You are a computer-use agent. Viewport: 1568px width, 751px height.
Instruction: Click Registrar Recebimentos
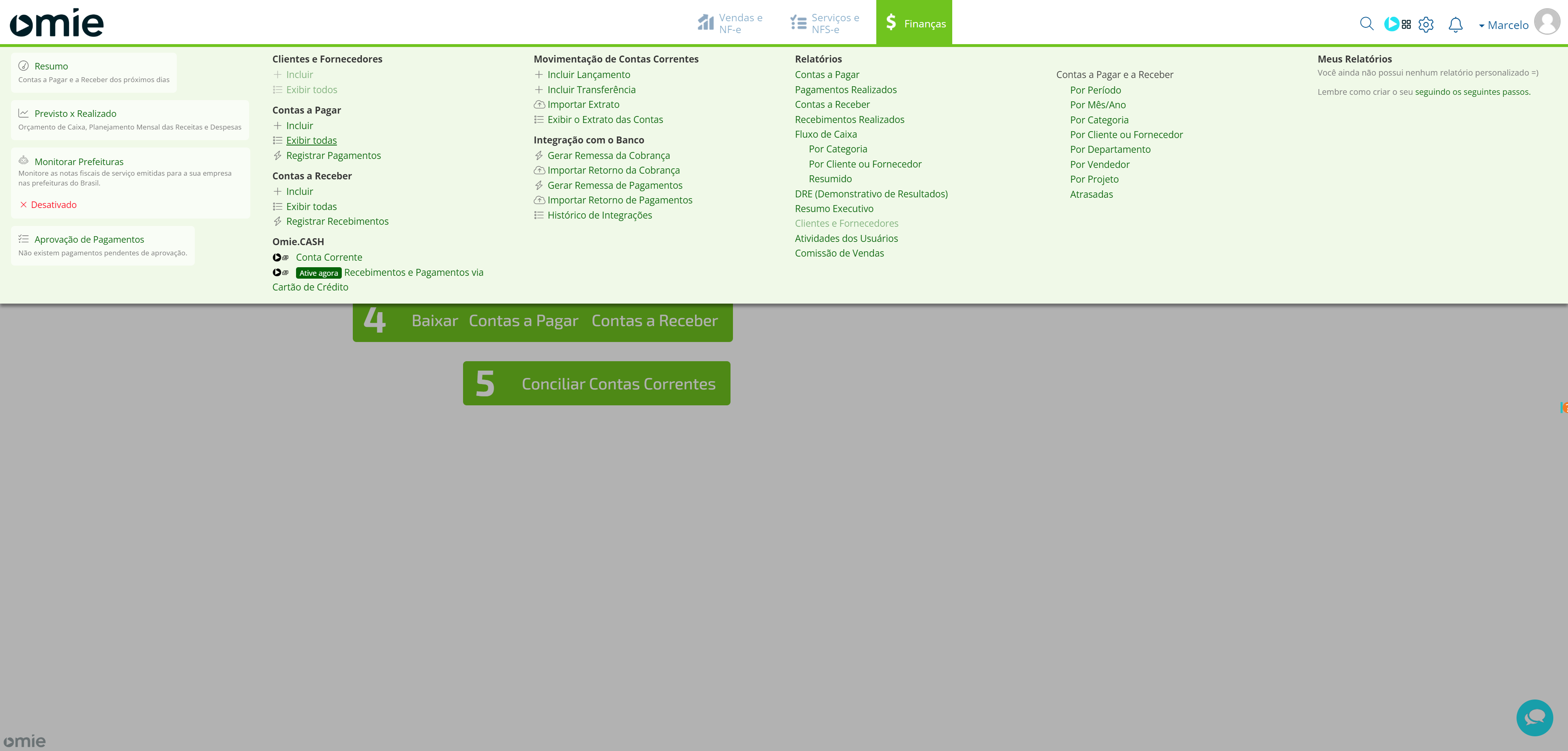tap(337, 221)
